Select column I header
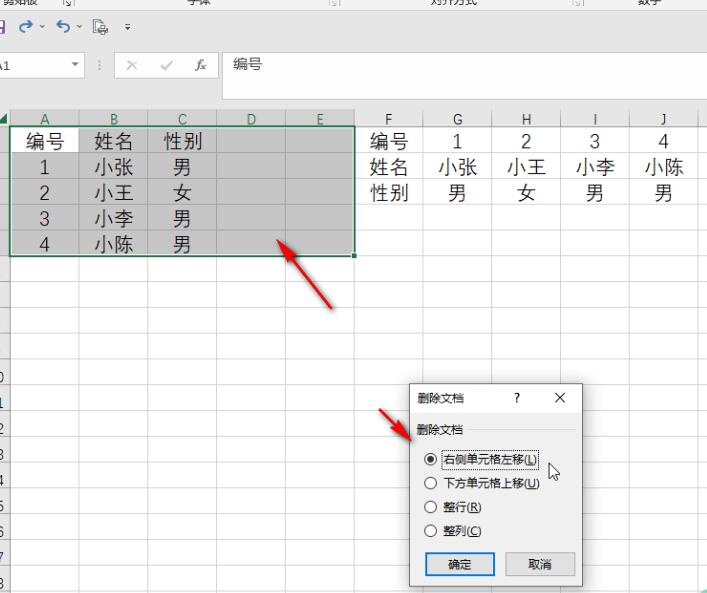707x593 pixels. pos(595,119)
